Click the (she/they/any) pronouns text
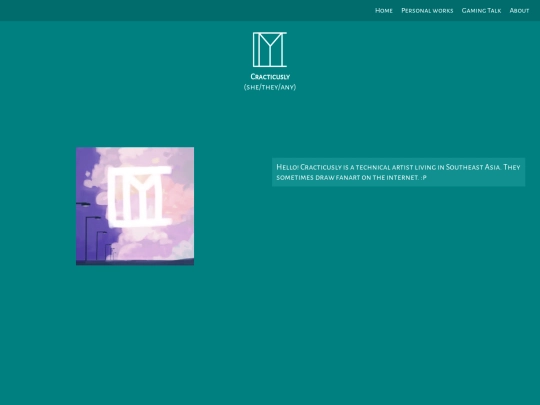This screenshot has height=405, width=540. pos(270,87)
